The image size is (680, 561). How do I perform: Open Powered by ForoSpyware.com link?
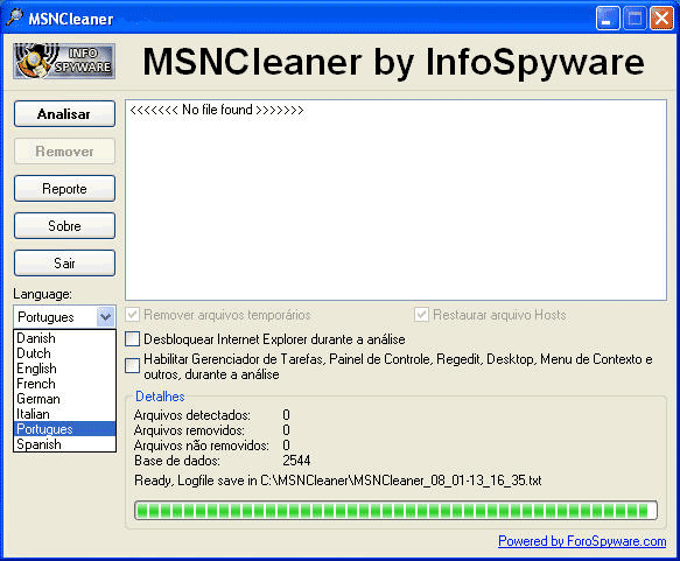coord(582,541)
